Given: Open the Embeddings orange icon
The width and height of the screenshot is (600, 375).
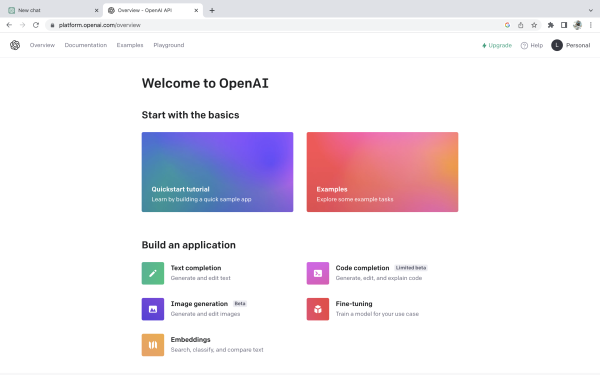Looking at the screenshot, I should click(153, 345).
